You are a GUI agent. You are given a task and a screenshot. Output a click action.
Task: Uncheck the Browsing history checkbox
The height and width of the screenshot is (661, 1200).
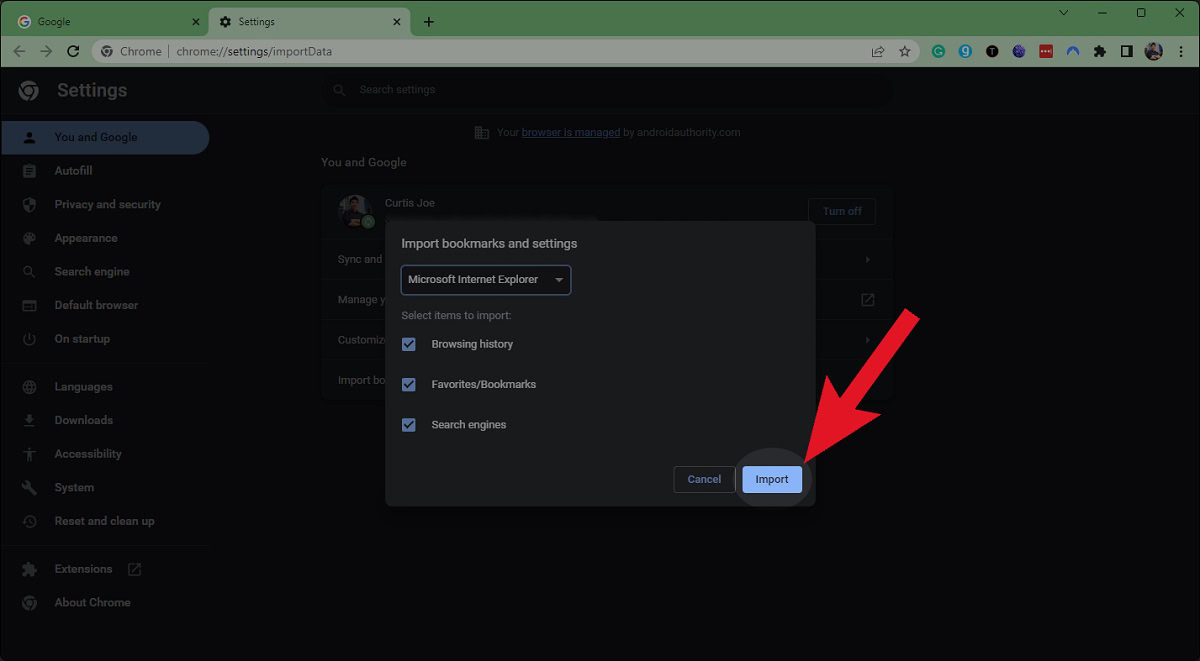point(409,344)
